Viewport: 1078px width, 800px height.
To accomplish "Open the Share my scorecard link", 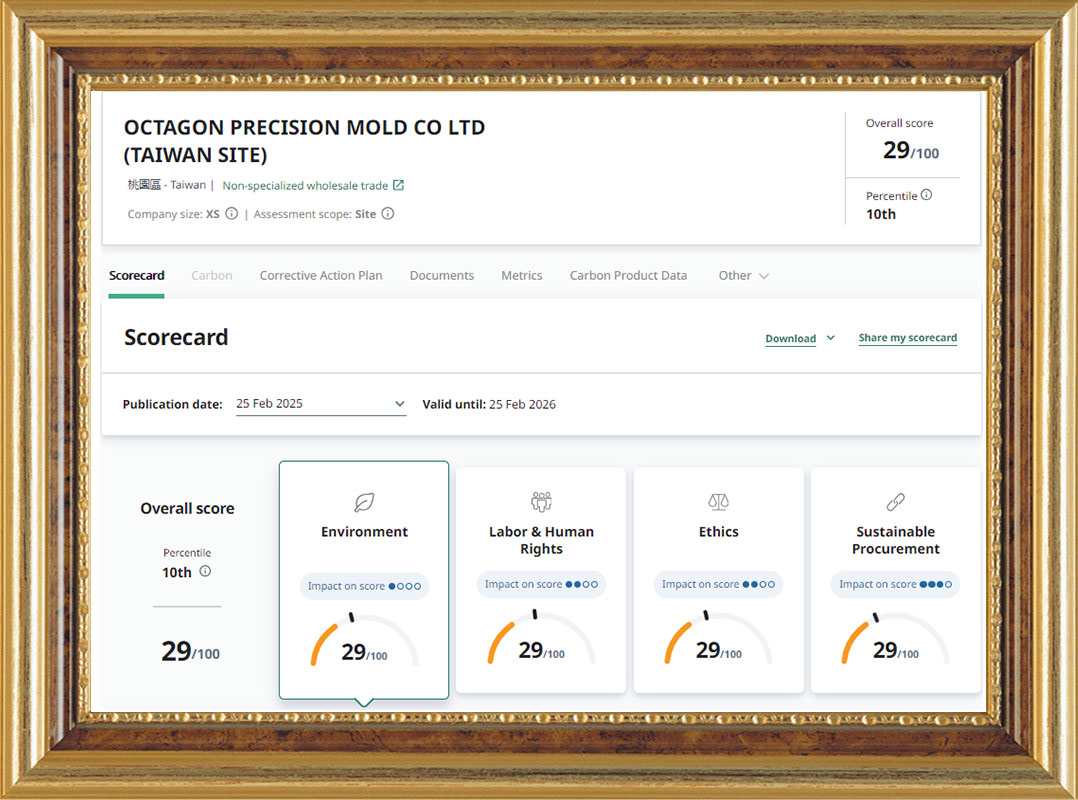I will point(908,337).
